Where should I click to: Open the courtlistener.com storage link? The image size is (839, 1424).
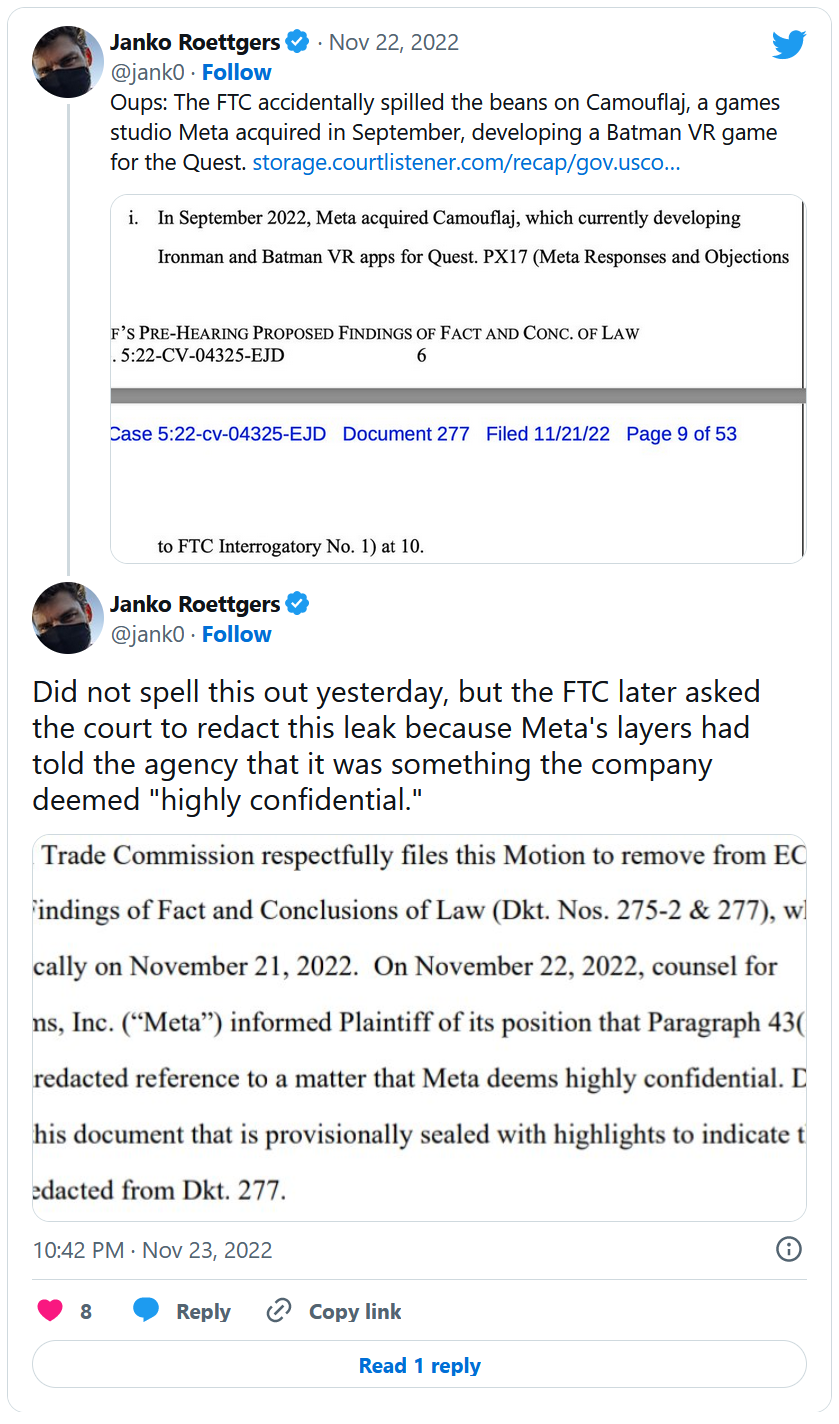click(x=466, y=162)
